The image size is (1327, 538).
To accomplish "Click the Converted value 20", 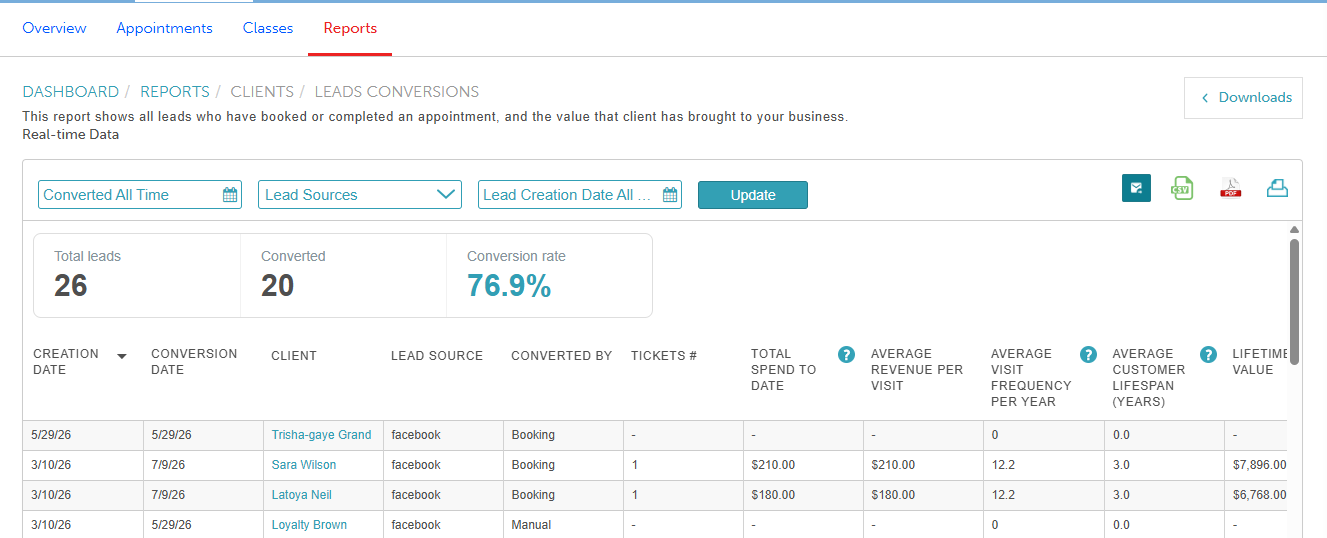I will tap(278, 286).
